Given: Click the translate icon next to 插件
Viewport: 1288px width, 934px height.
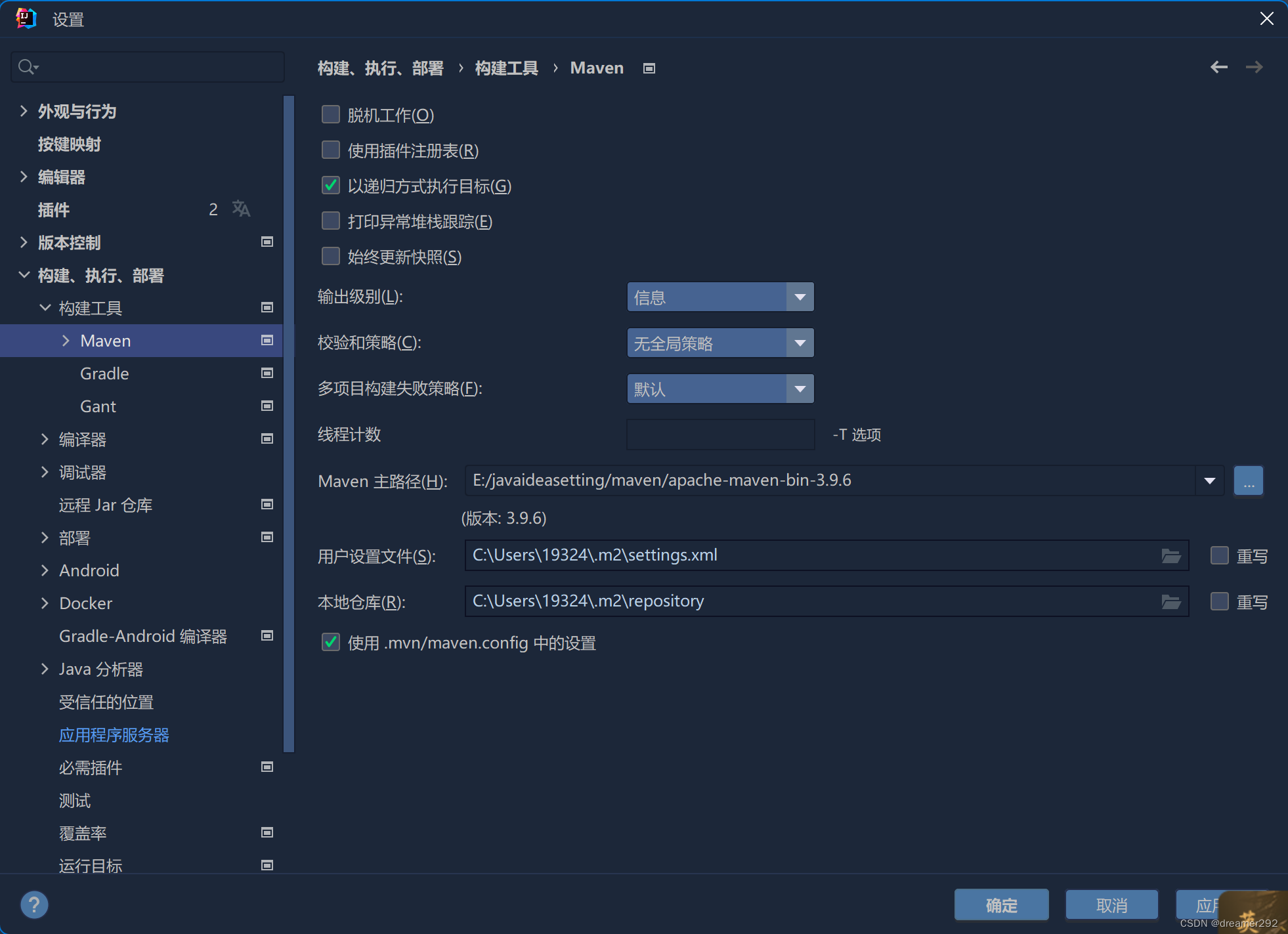Looking at the screenshot, I should (x=241, y=209).
